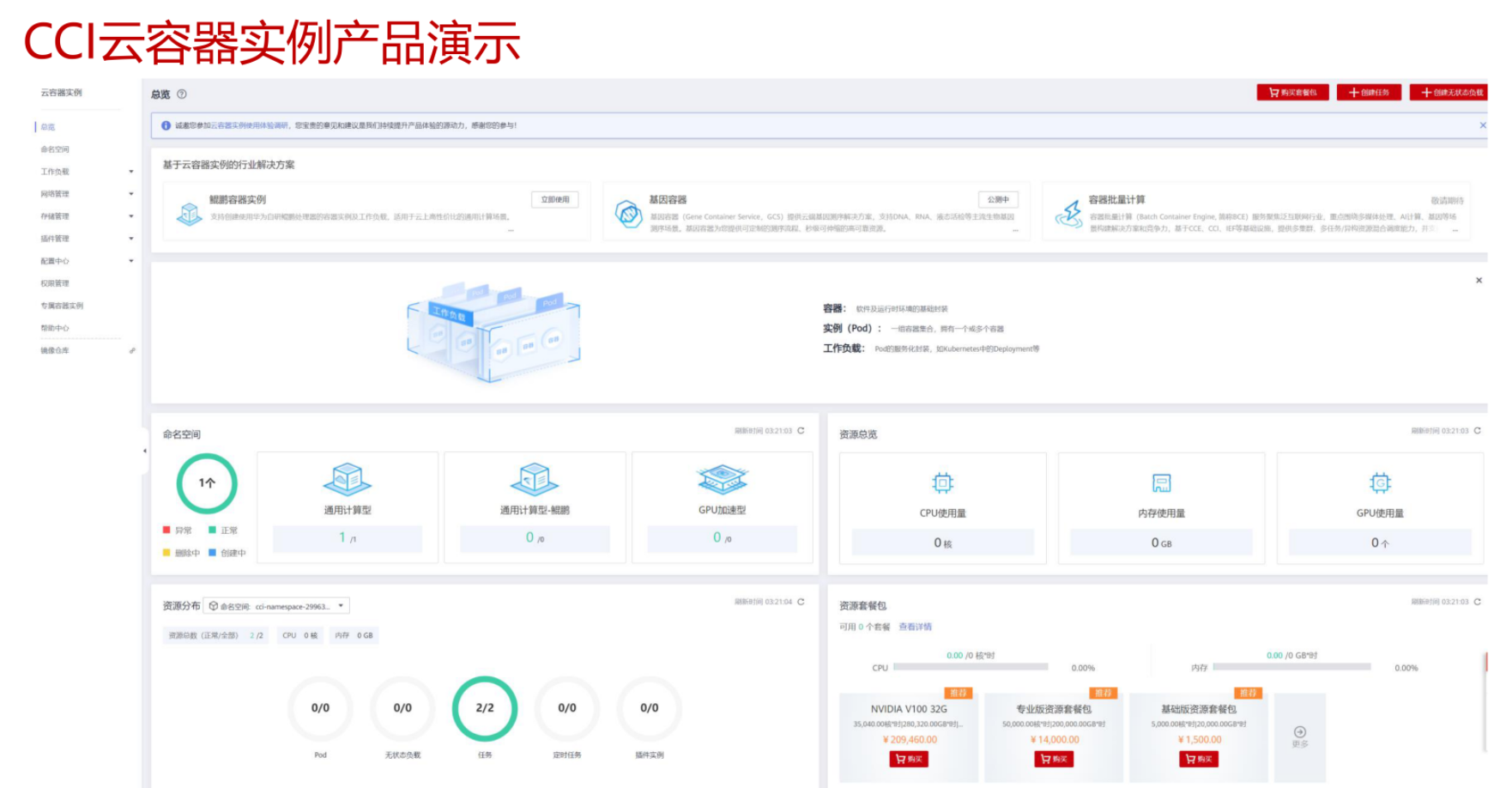
Task: Click the 通用计算型-鲲鹏 namespace icon
Action: [535, 479]
